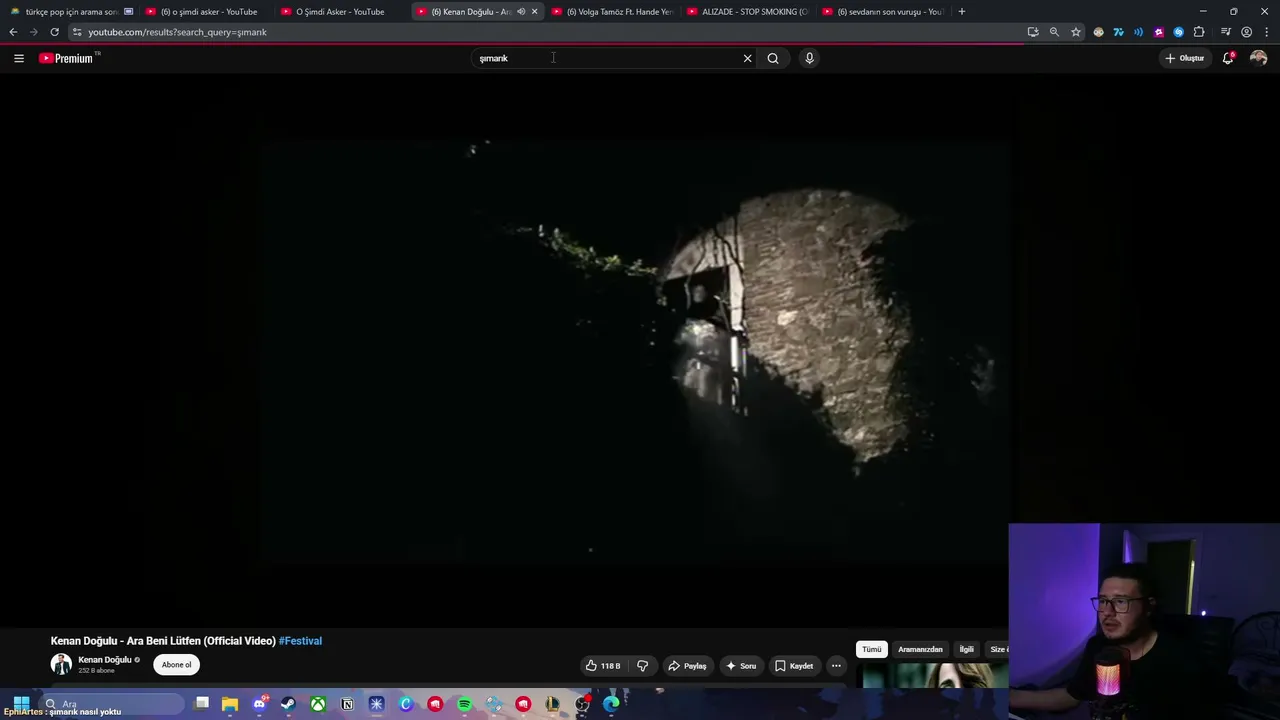Click the Oluştur create button
The image size is (1280, 720).
pos(1185,58)
